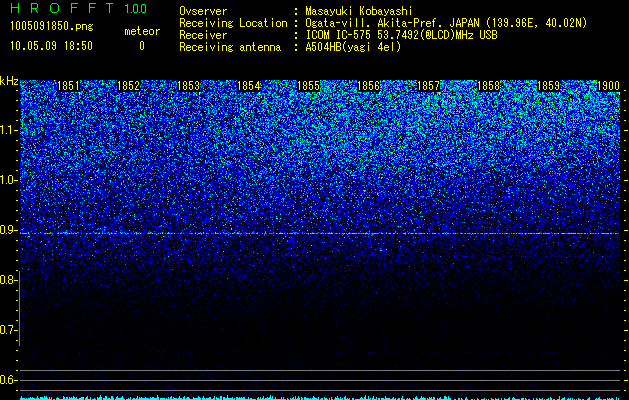Click the 1857 time marker
Image resolution: width=629 pixels, height=400 pixels.
tap(428, 86)
